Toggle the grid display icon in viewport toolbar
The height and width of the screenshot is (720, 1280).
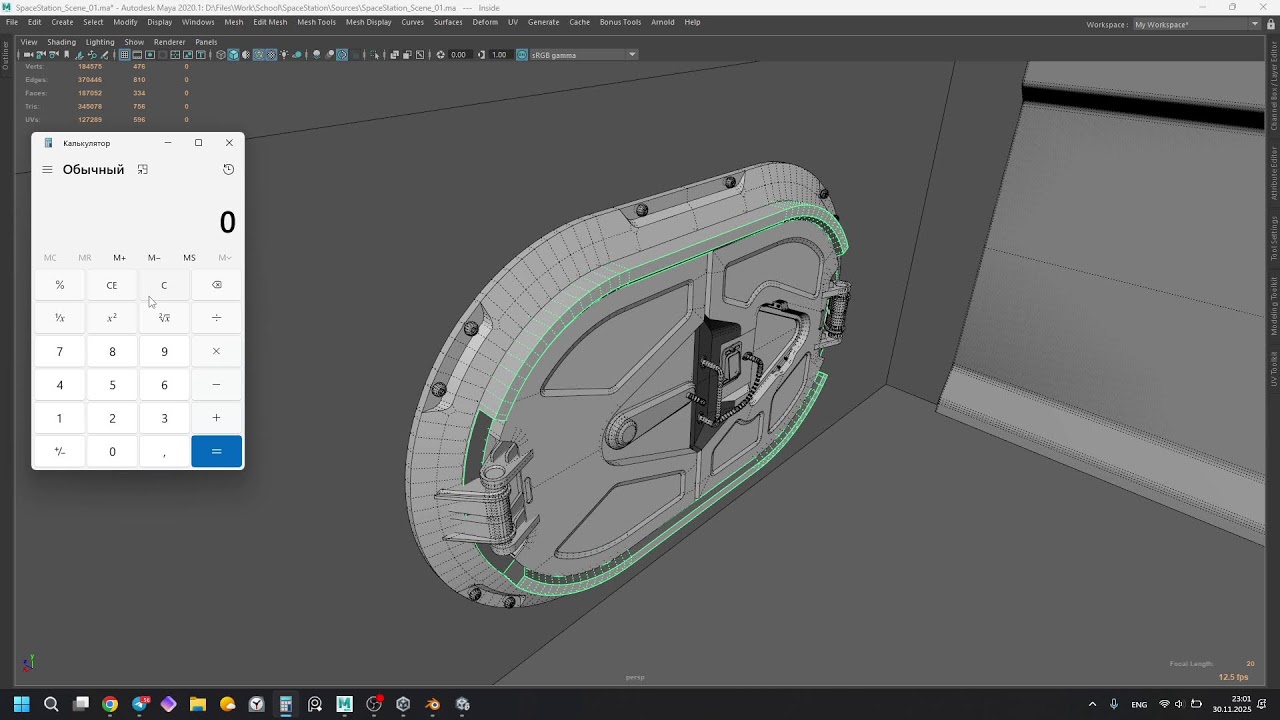(125, 55)
